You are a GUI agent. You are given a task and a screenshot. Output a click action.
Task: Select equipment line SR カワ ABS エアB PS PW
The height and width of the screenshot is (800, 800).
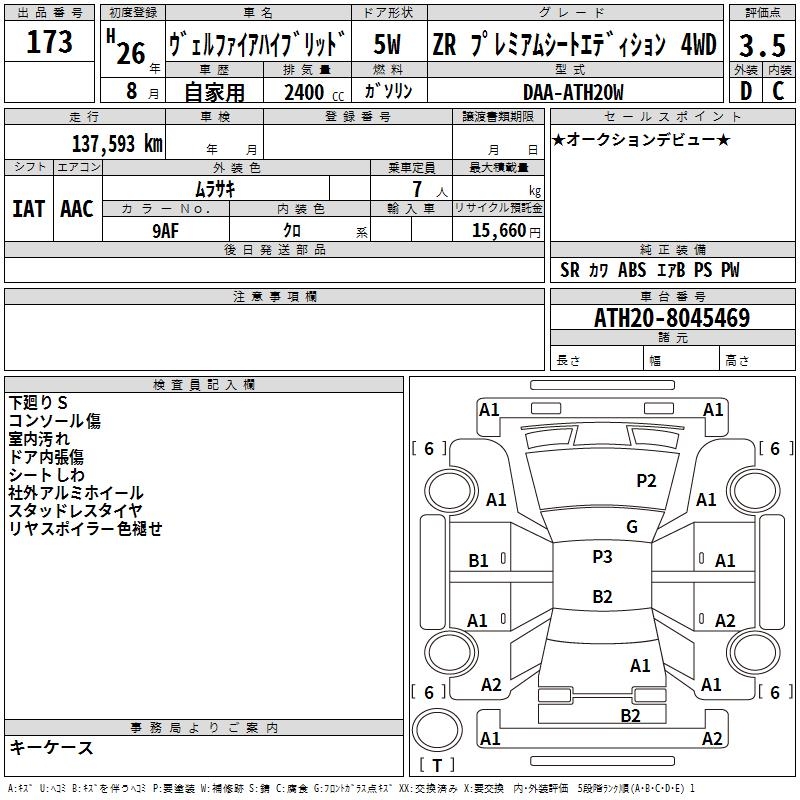point(649,270)
